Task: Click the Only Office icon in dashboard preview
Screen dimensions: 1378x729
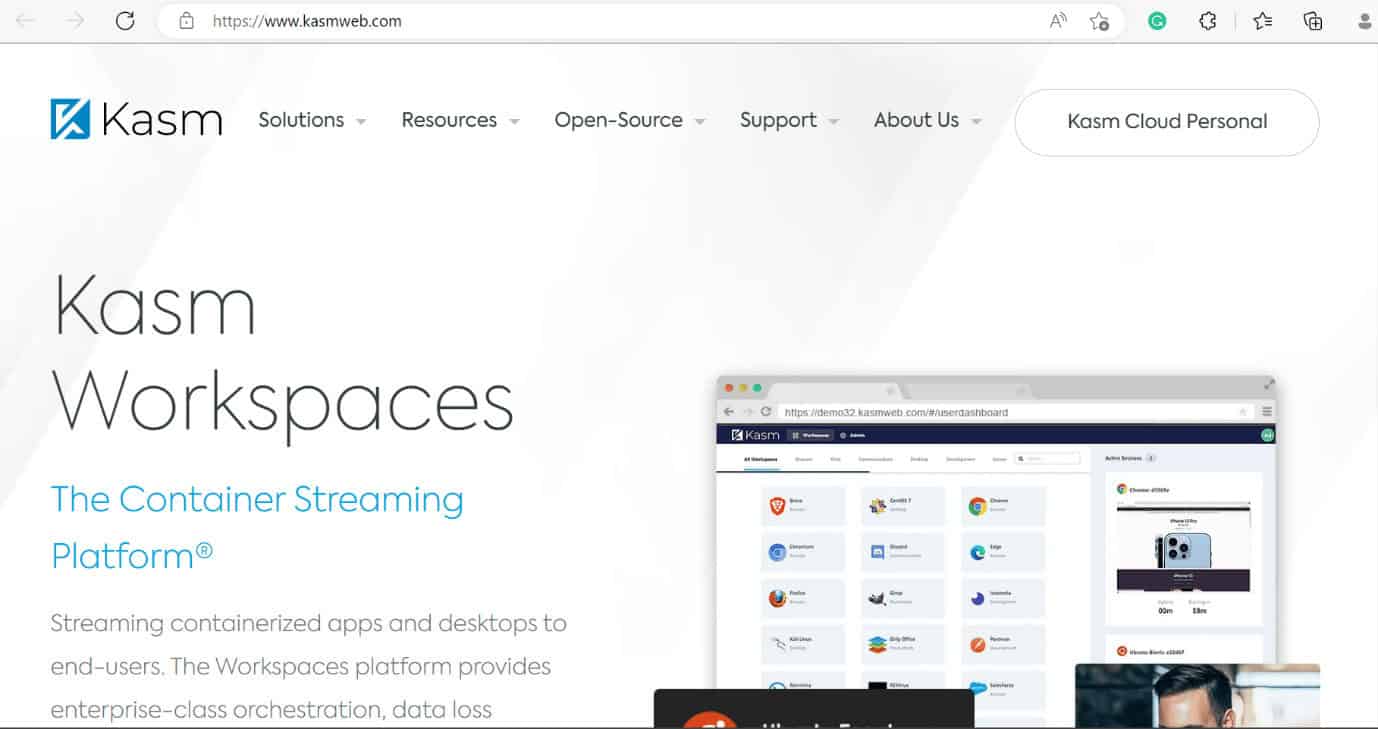Action: [877, 645]
